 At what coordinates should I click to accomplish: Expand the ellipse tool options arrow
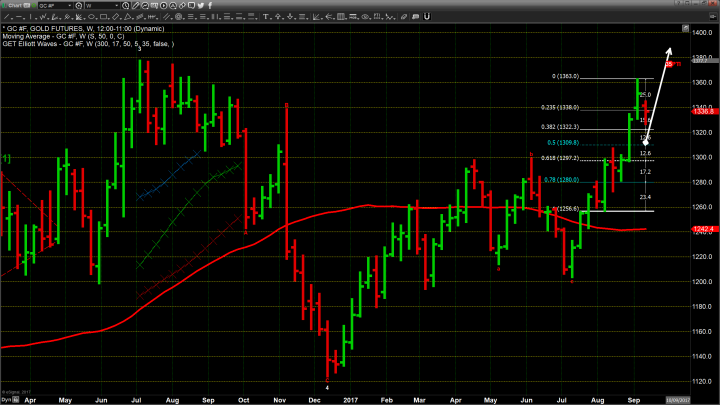97,19
